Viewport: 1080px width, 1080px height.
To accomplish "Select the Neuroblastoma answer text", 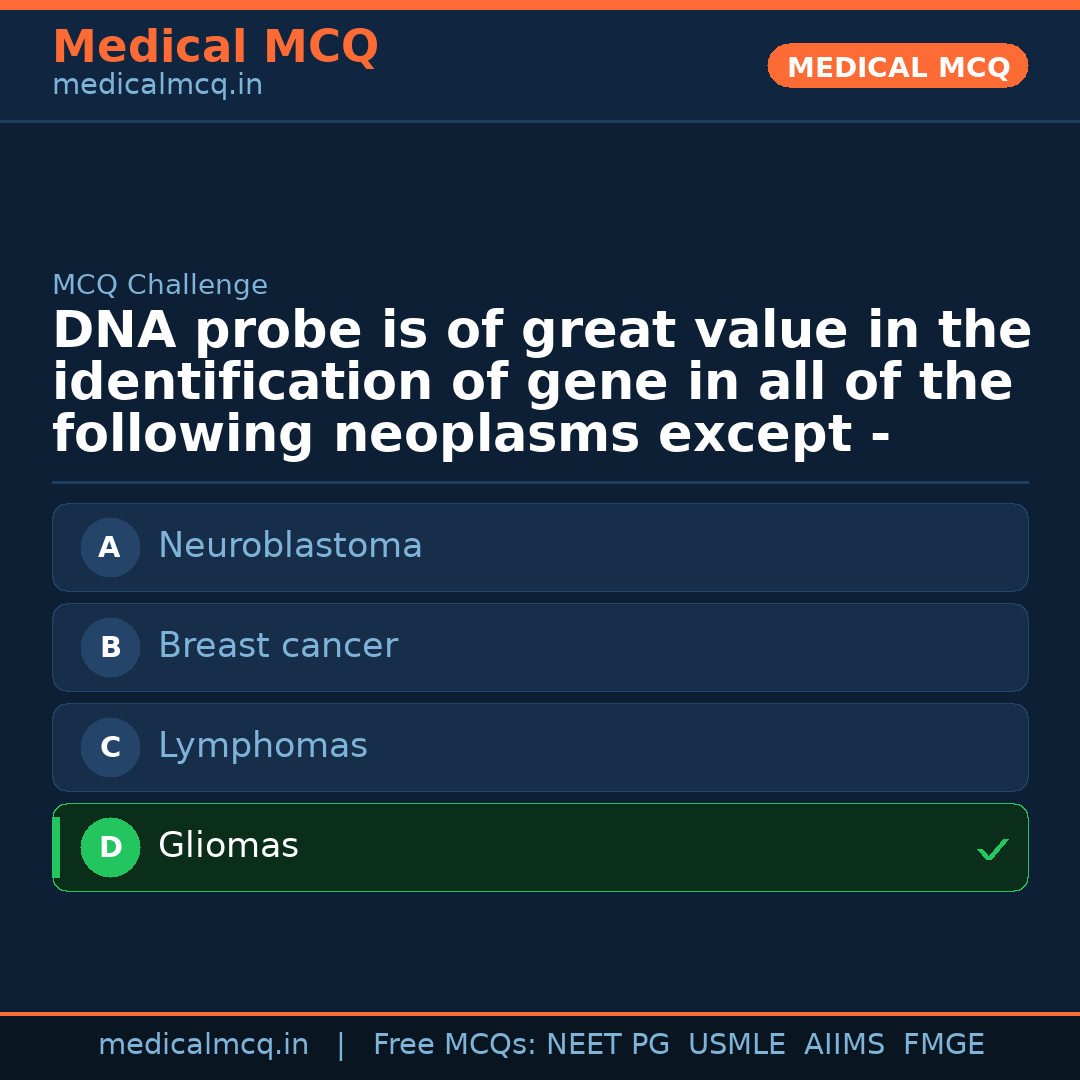I will [x=290, y=546].
